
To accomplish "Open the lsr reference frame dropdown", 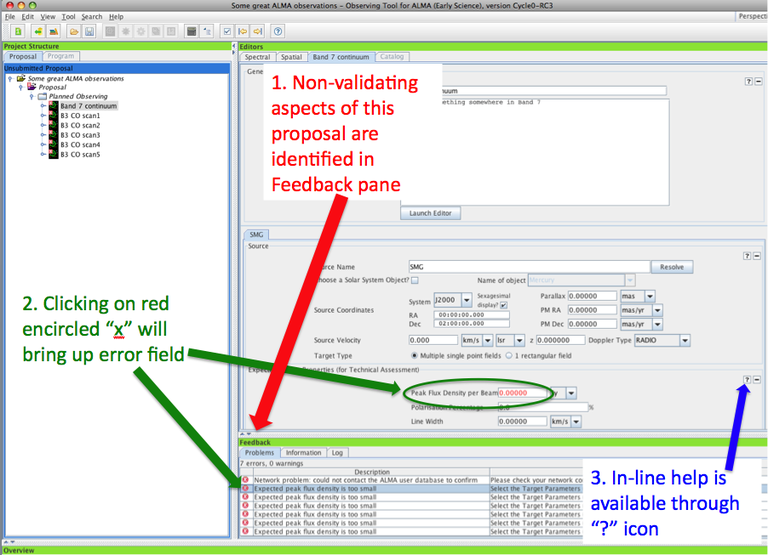I will 519,340.
